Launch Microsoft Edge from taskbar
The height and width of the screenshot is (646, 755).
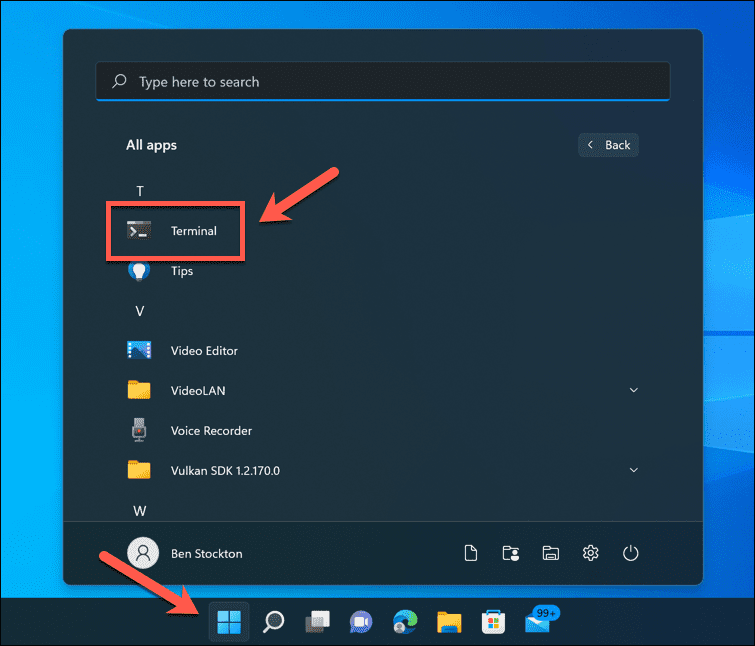(405, 621)
